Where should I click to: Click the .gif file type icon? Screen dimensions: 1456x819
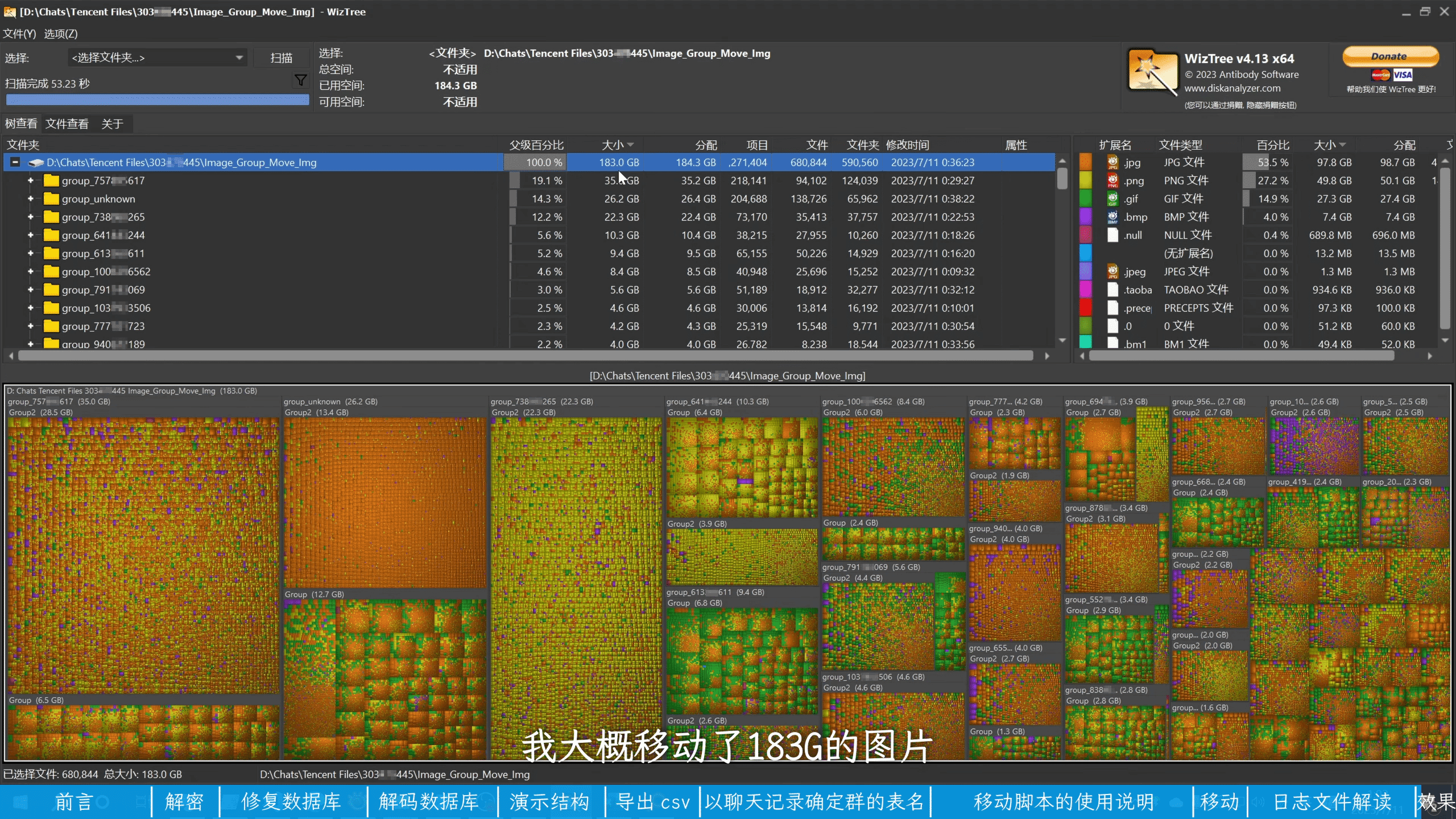tap(1112, 199)
